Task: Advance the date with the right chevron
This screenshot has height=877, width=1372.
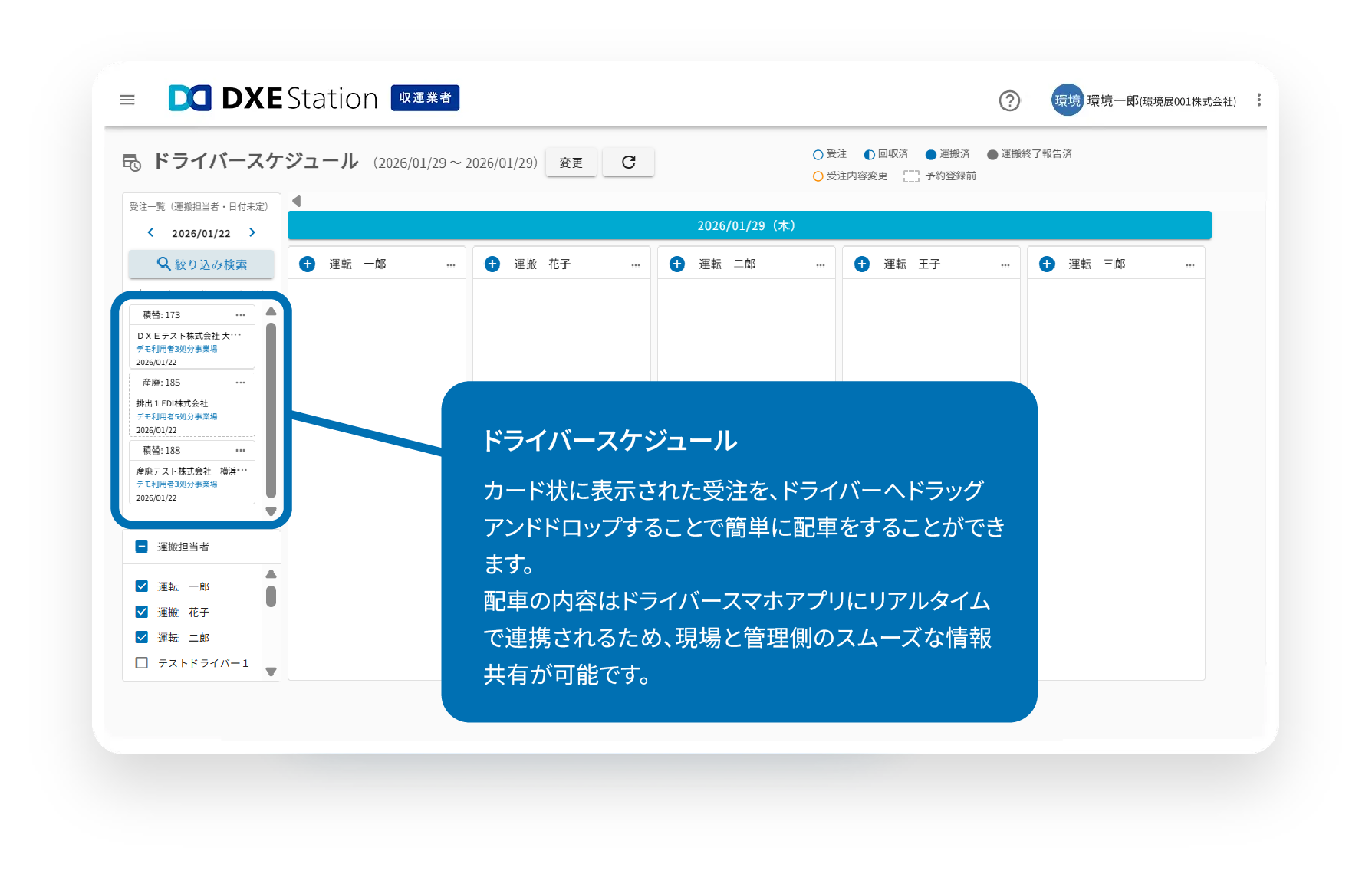Action: tap(252, 232)
